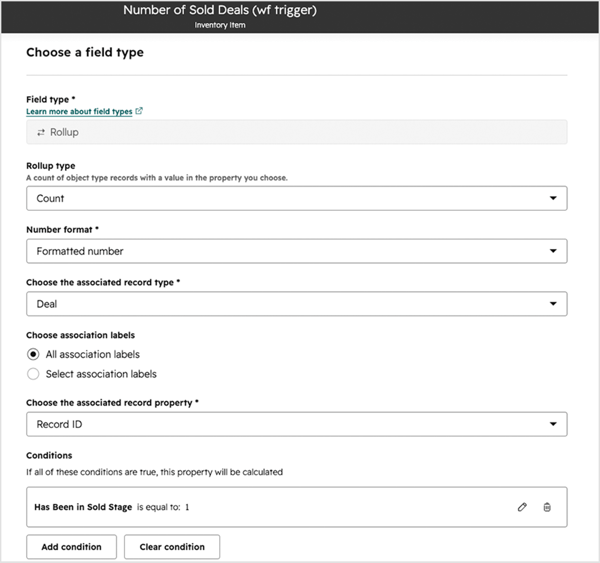Delete the Has Been in Sold Stage condition
This screenshot has width=600, height=563.
[547, 507]
